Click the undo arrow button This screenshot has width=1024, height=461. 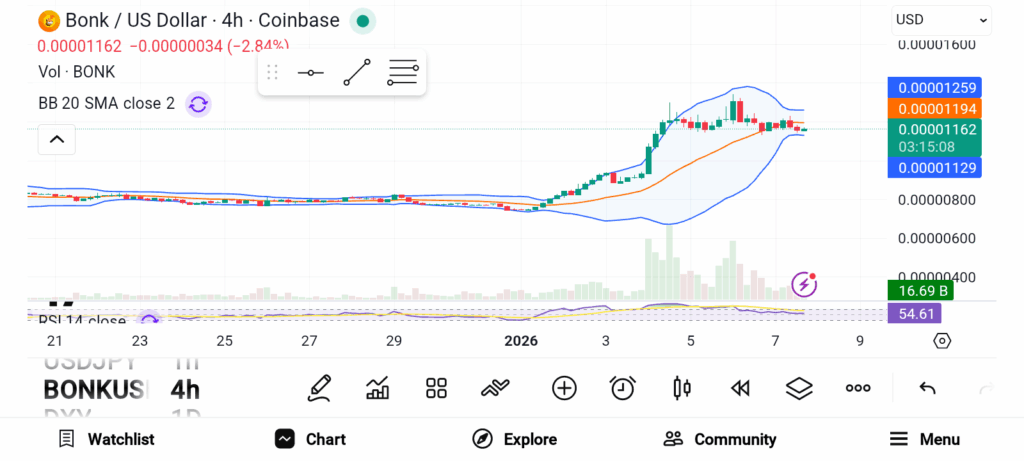(927, 388)
